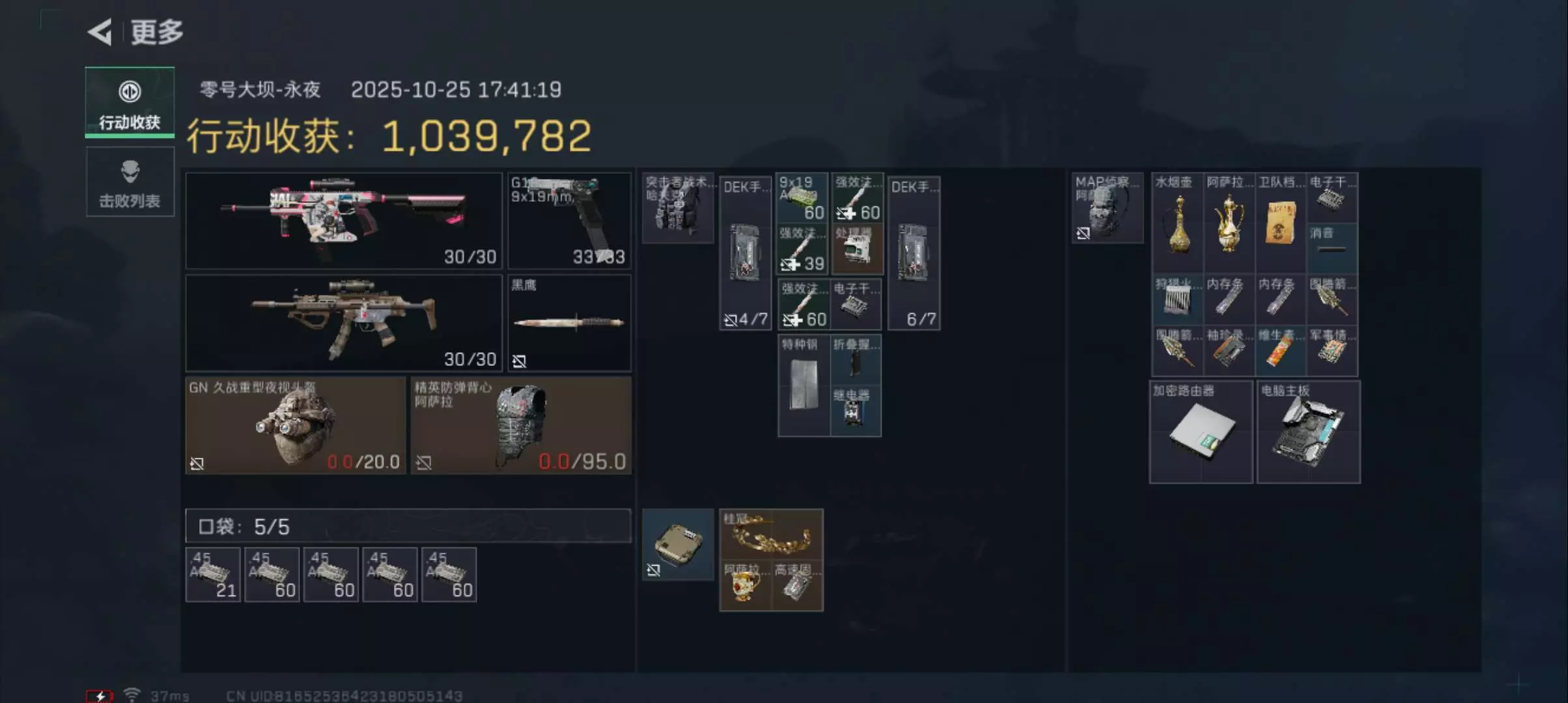Select the .45 ammo stack of 21
The height and width of the screenshot is (703, 1568).
point(213,575)
